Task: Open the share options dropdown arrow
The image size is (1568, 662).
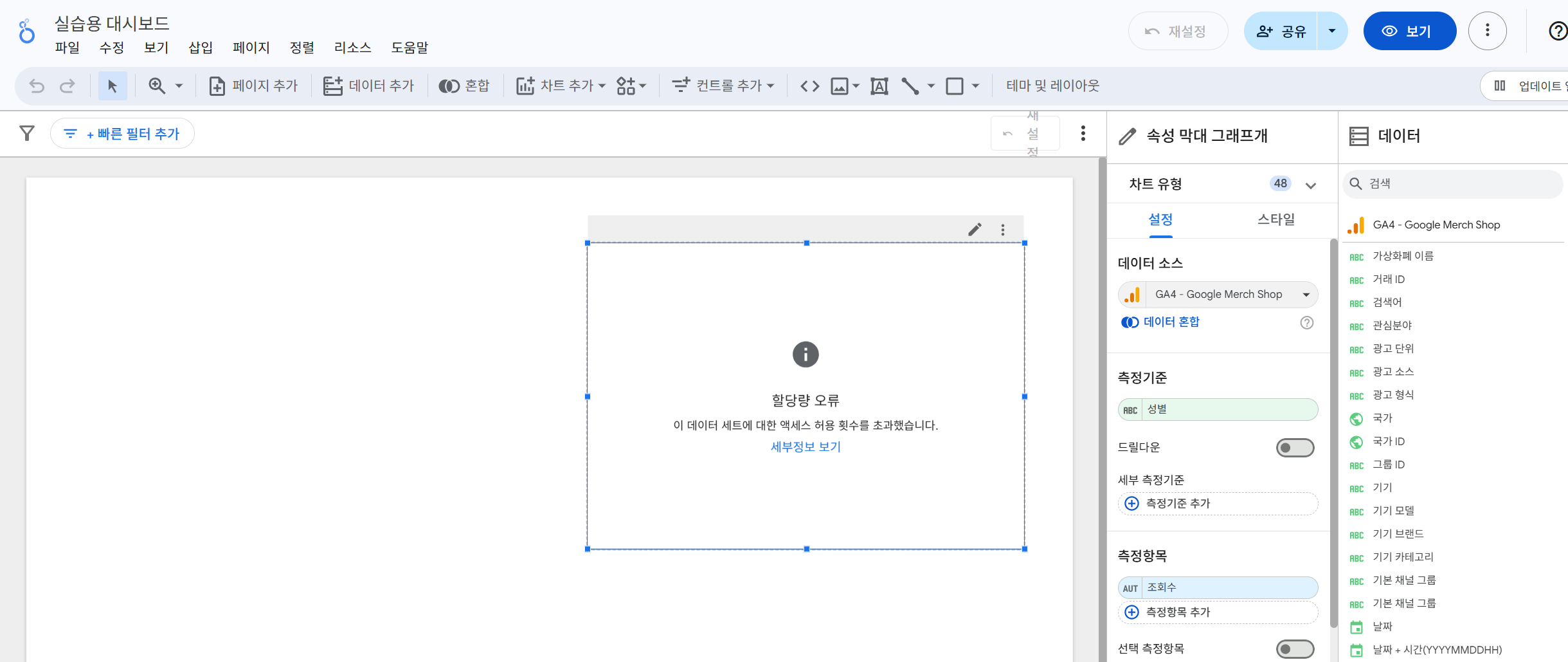Action: click(x=1332, y=31)
